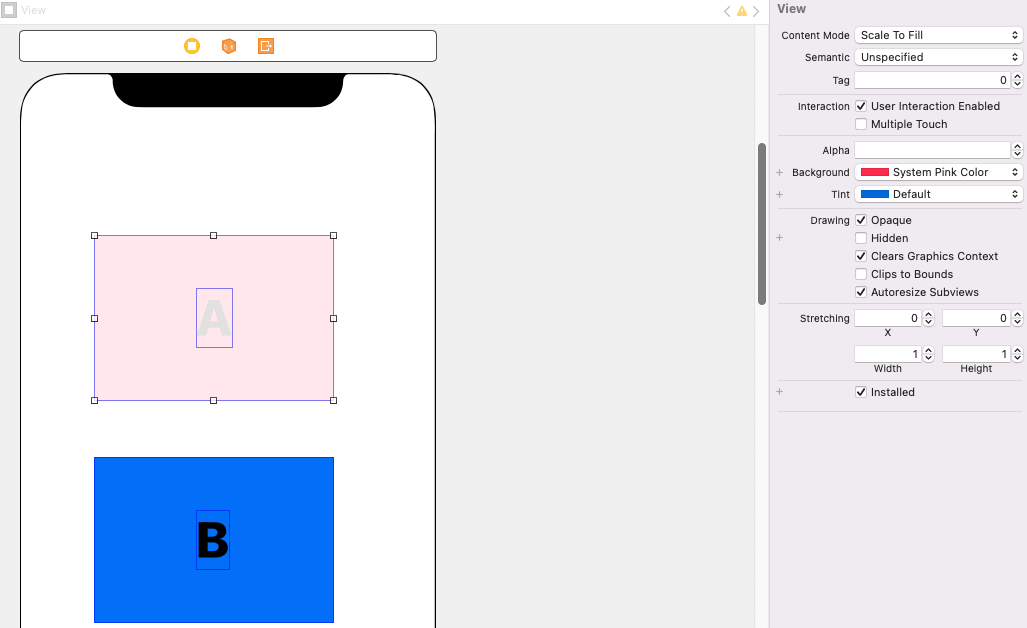Click the blue Tint color swatch
The width and height of the screenshot is (1027, 628).
click(874, 194)
